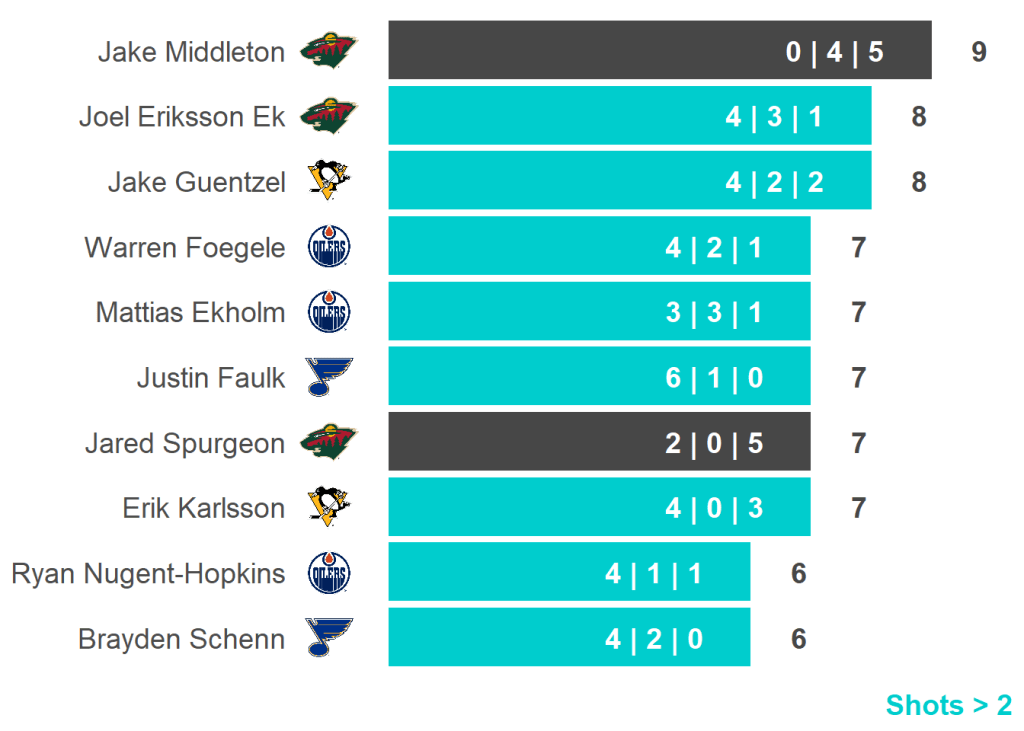The width and height of the screenshot is (1024, 731).
Task: Click the Blues logo beside Justin Faulk
Action: tap(329, 377)
